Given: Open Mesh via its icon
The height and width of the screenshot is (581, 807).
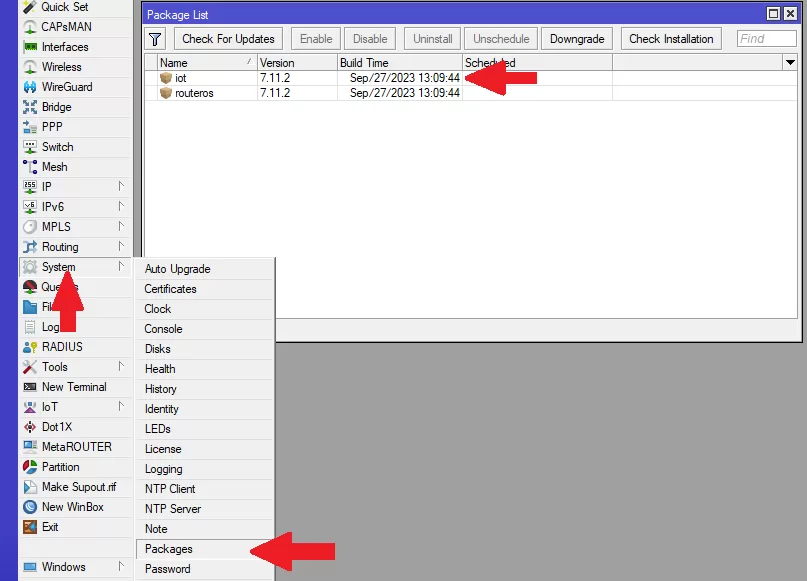Looking at the screenshot, I should click(30, 167).
